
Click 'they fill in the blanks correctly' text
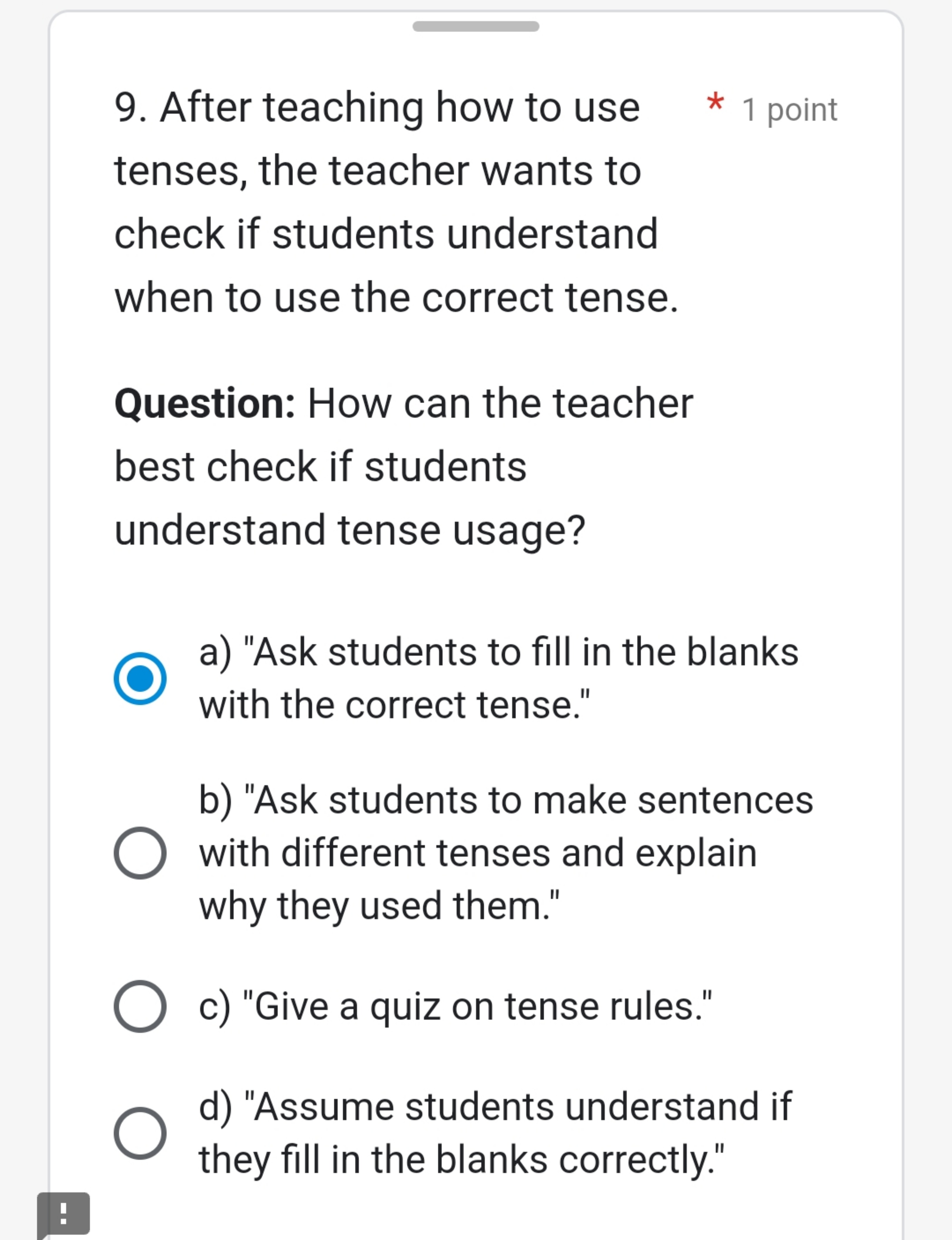tap(461, 1159)
